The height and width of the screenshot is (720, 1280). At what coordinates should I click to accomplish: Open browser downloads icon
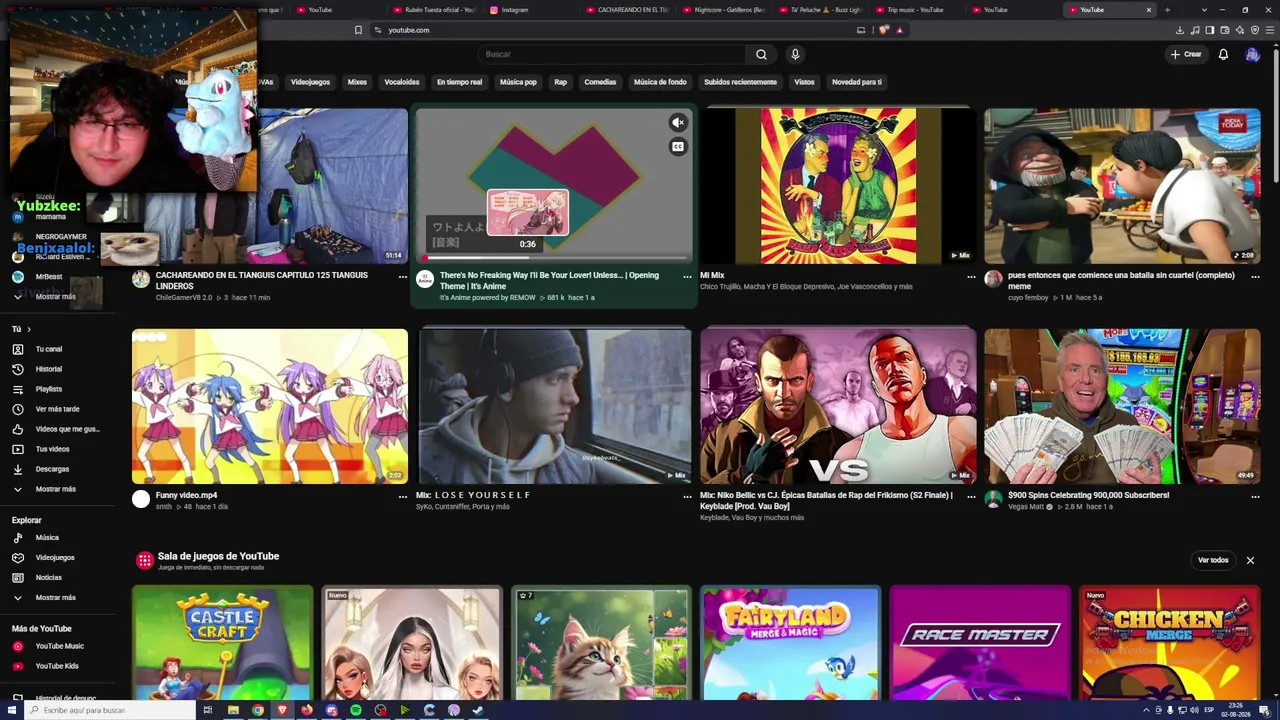point(1180,30)
